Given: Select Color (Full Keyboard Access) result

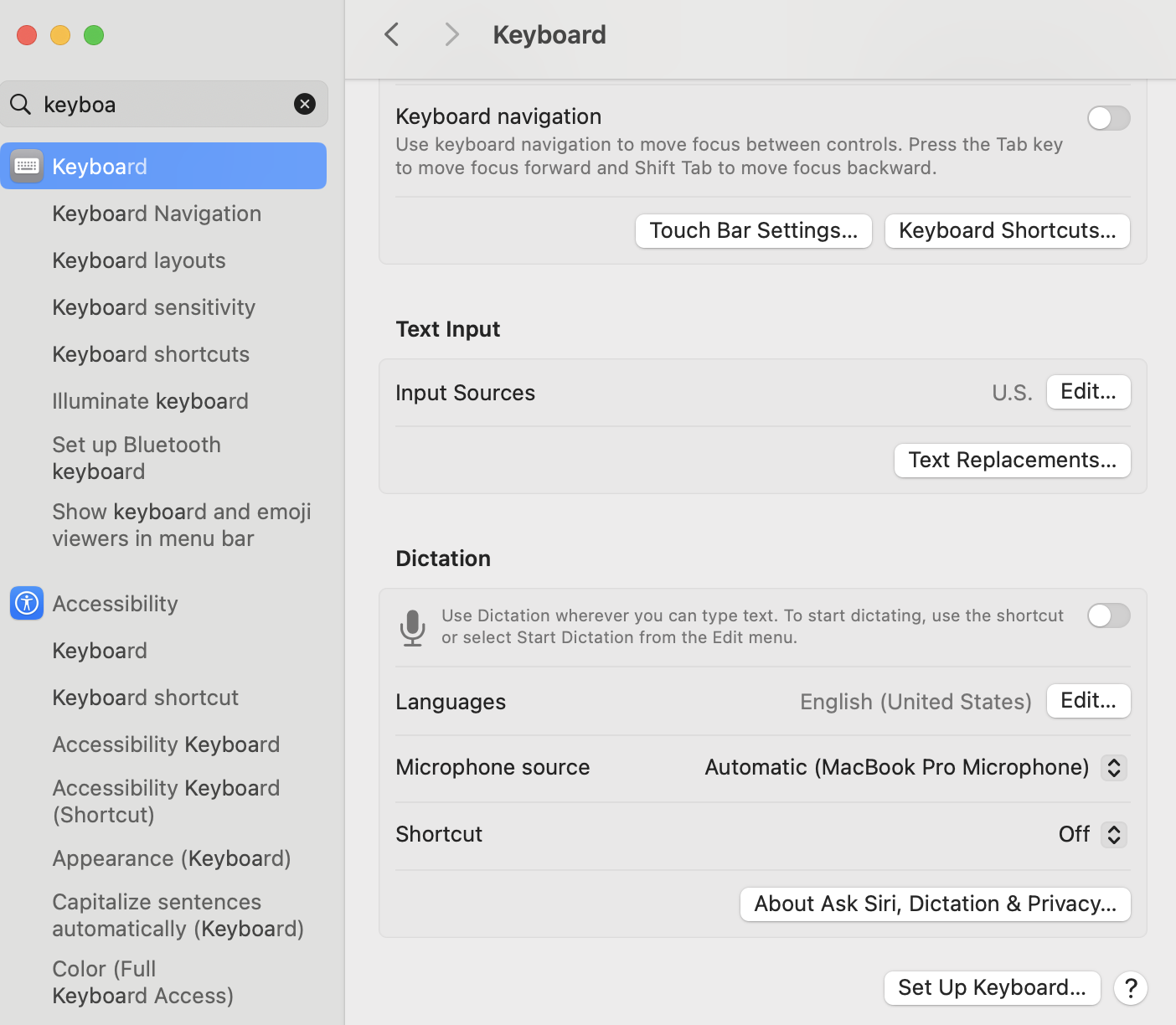Looking at the screenshot, I should 143,982.
